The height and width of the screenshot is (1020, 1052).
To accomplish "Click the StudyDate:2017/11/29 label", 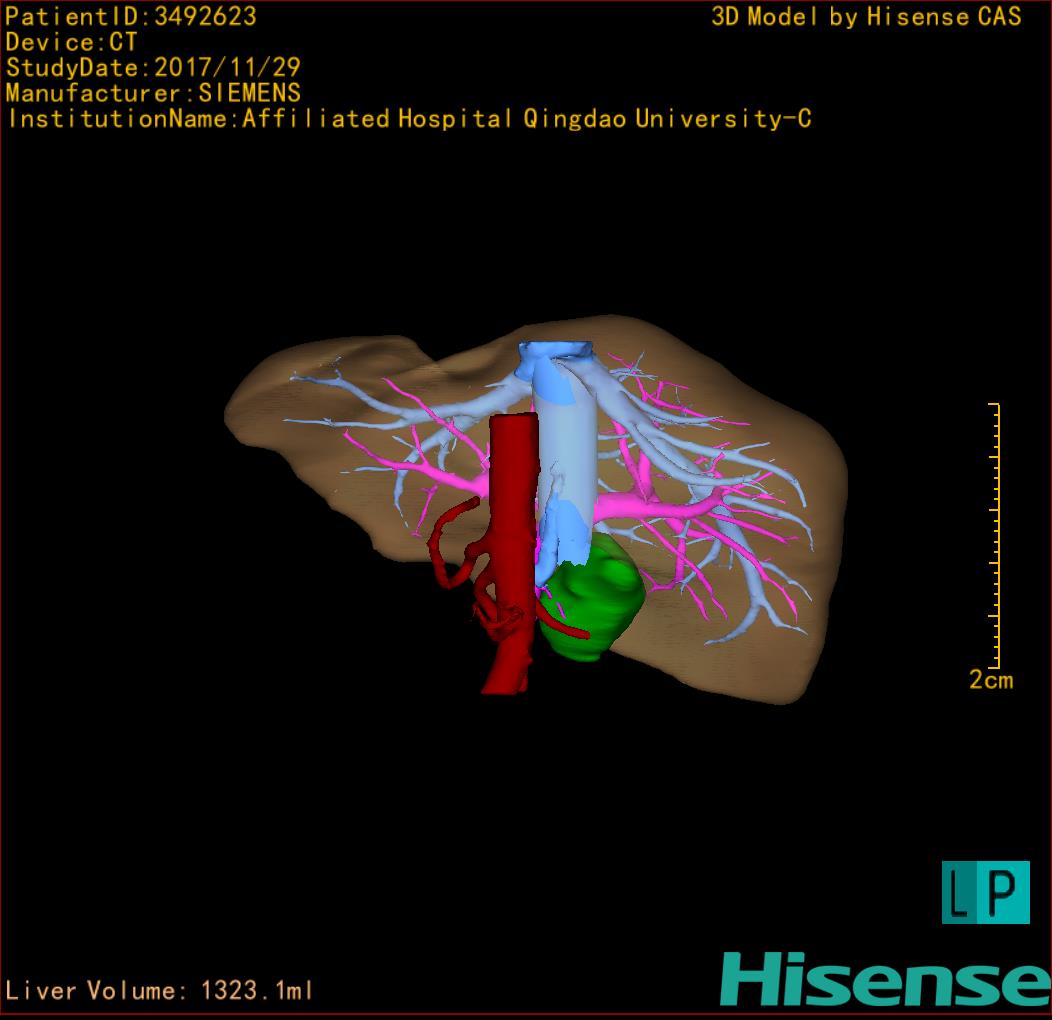I will [x=153, y=68].
